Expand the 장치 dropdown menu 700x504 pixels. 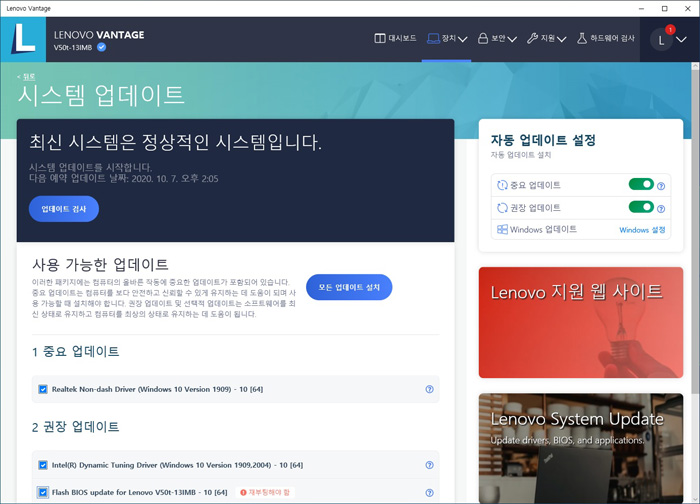pos(447,39)
